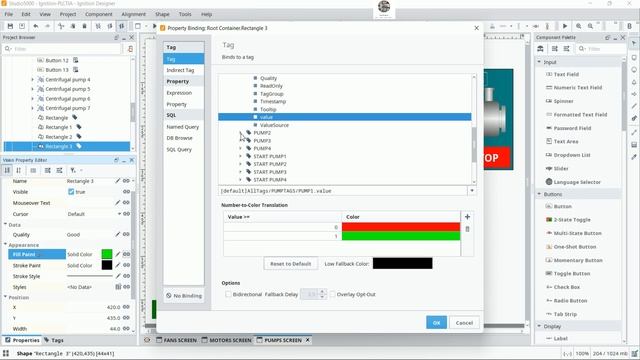Save the project with the toolbar disk icon

tap(10, 26)
